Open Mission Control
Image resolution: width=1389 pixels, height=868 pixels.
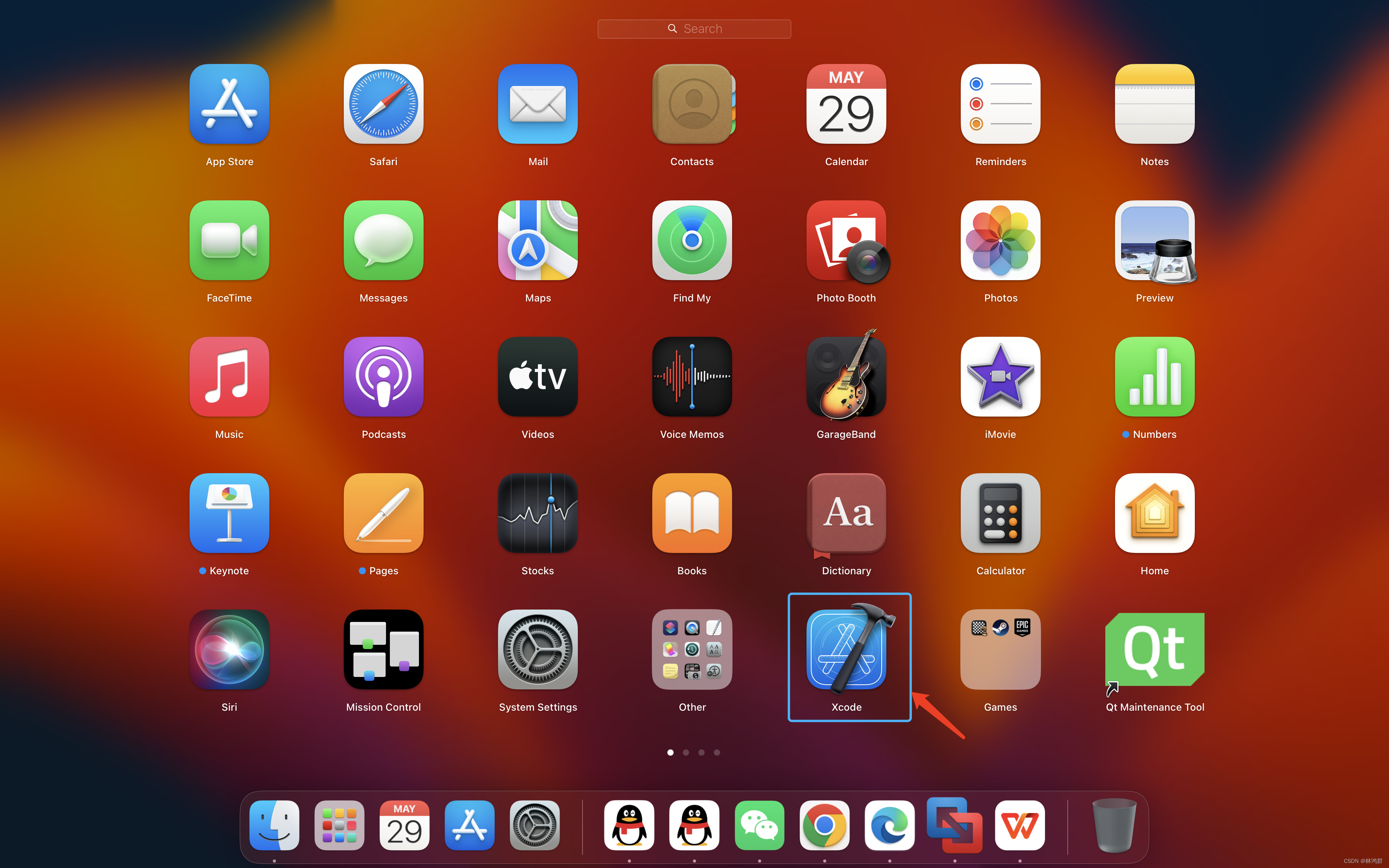point(383,649)
